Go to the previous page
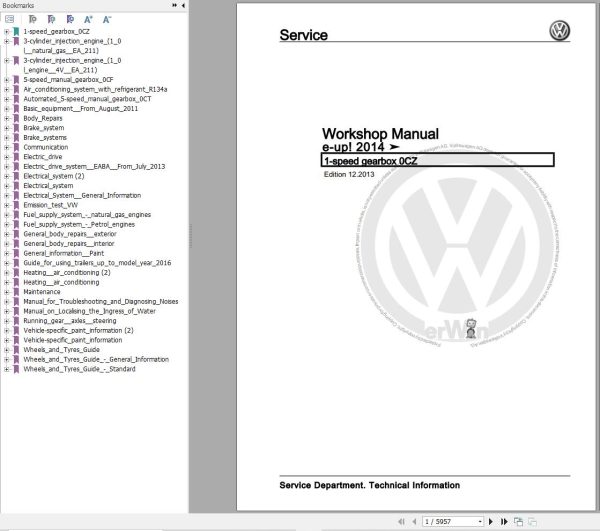Screen dimensions: 600x531 click(x=414, y=521)
